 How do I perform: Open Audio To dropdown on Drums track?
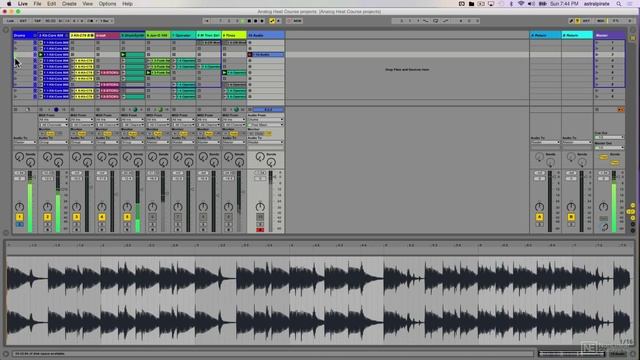pyautogui.click(x=24, y=142)
